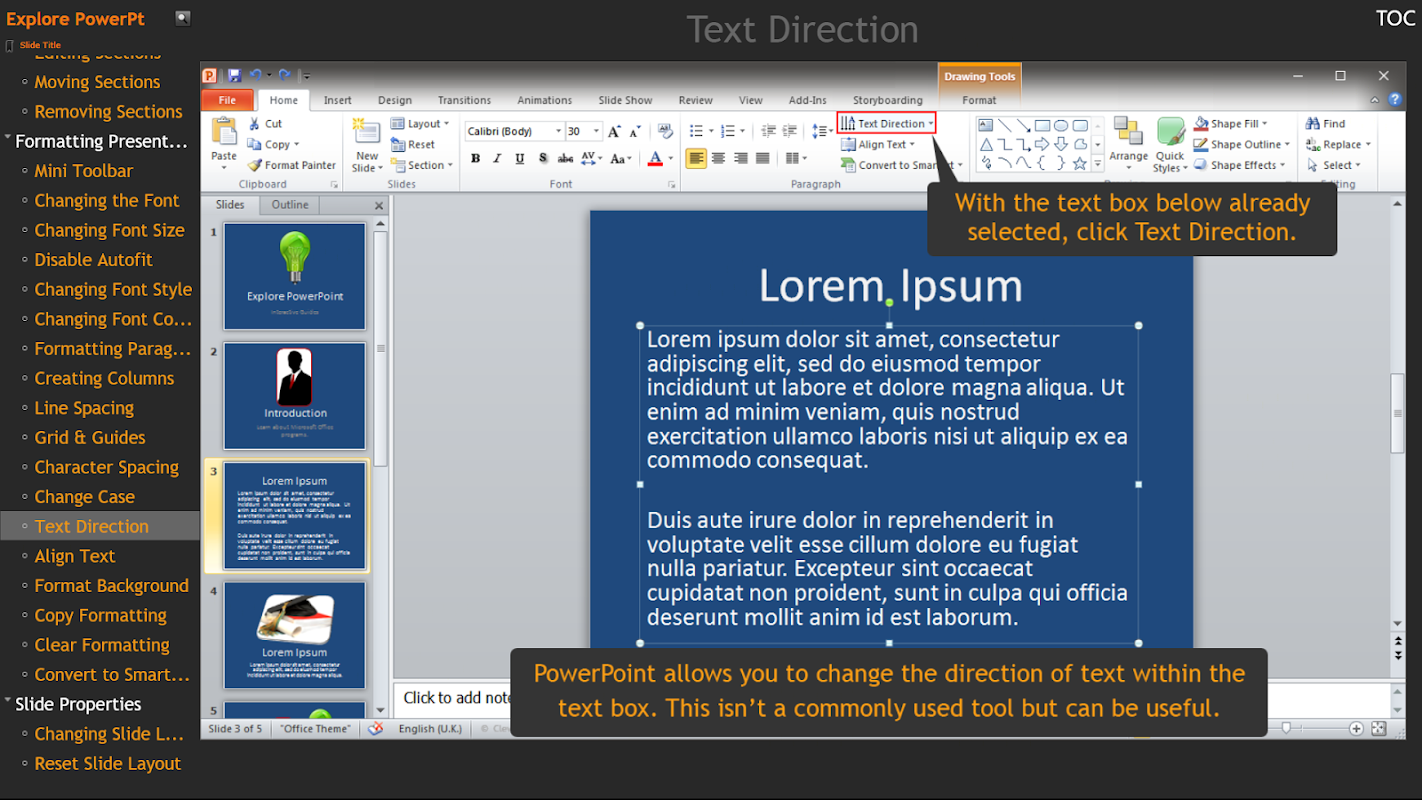Click the blue Help question mark icon

[x=1394, y=100]
